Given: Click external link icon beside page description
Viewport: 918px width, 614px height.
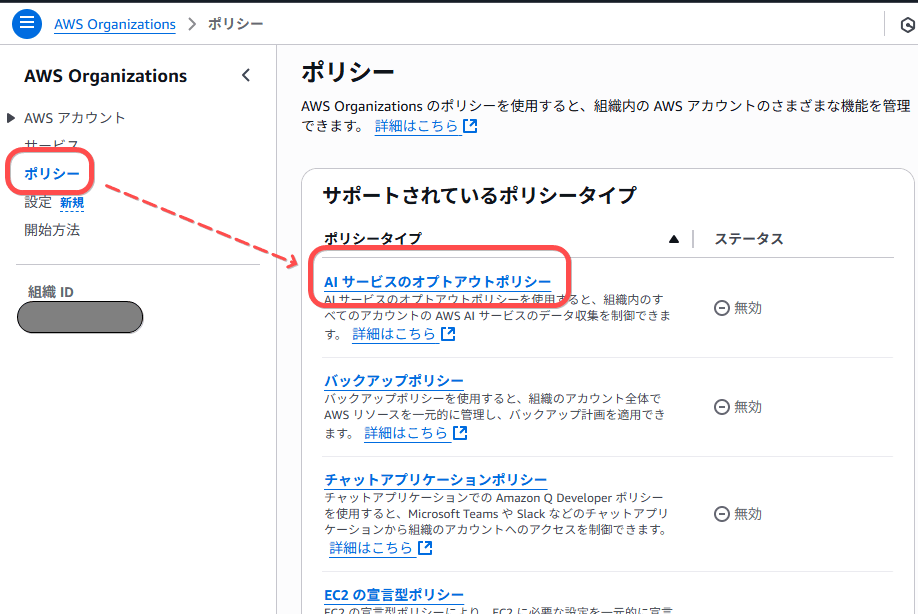Looking at the screenshot, I should 470,126.
